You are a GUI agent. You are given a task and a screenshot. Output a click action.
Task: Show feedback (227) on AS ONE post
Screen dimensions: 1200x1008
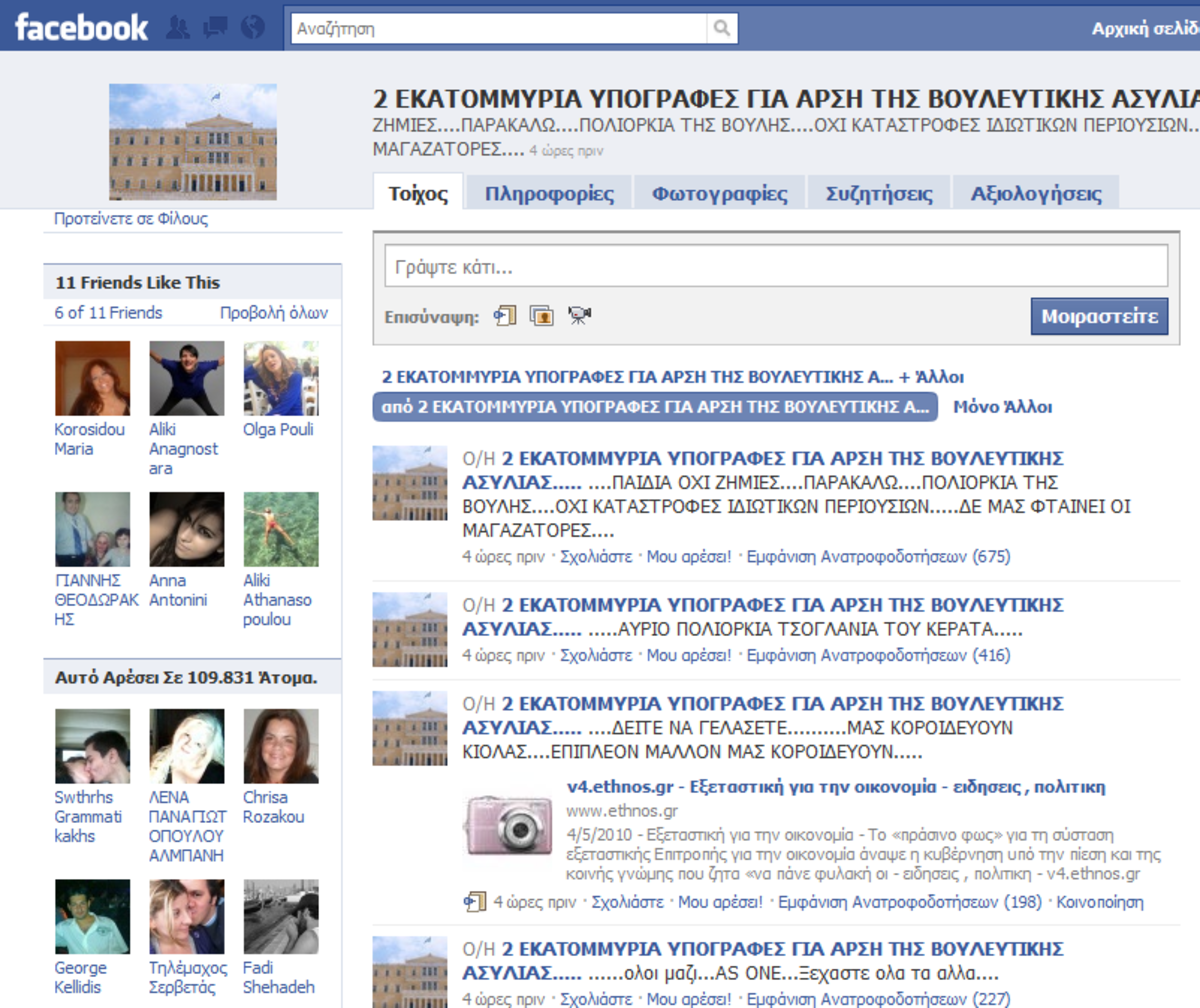coord(879,998)
